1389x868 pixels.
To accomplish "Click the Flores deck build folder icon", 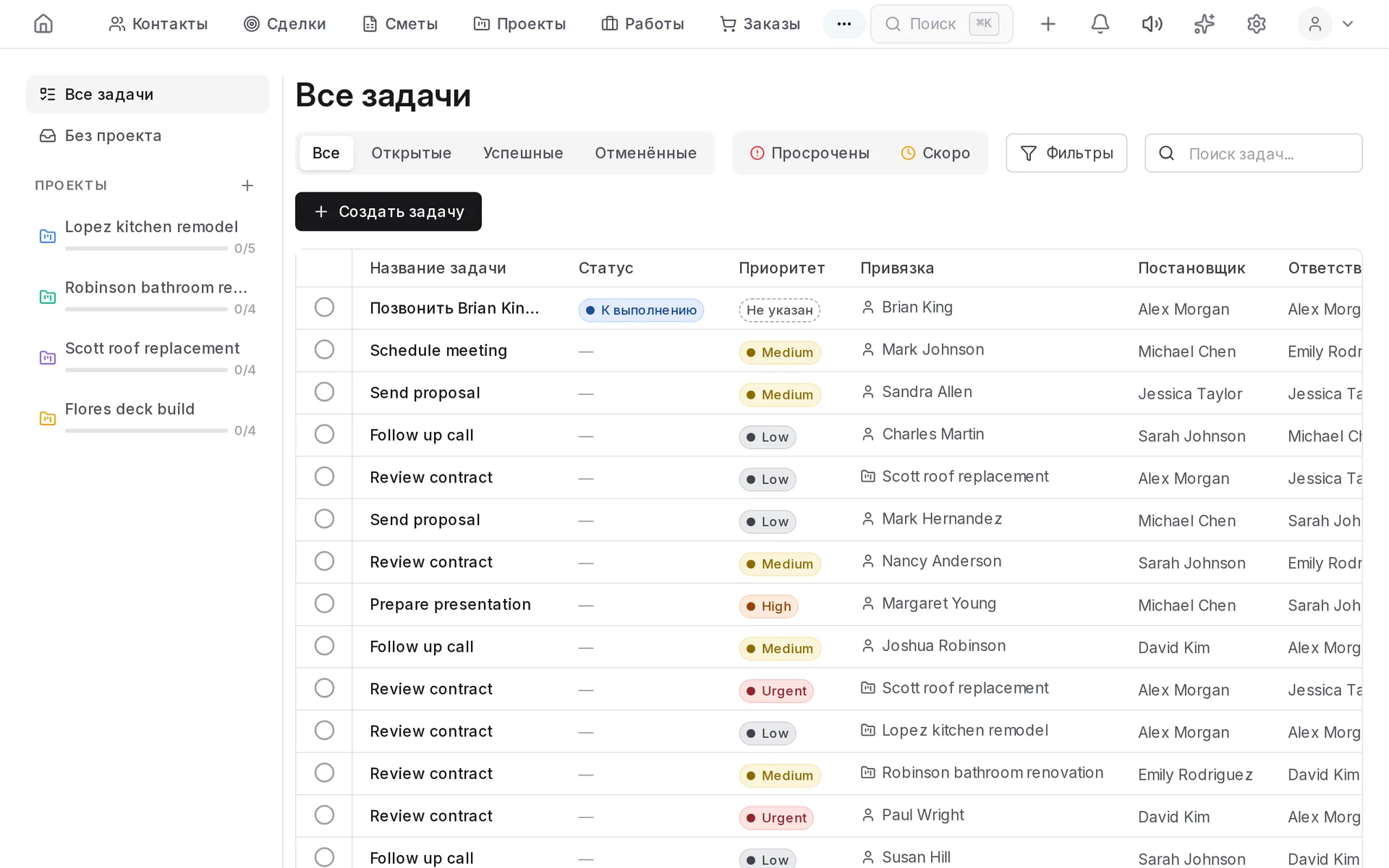I will (48, 418).
